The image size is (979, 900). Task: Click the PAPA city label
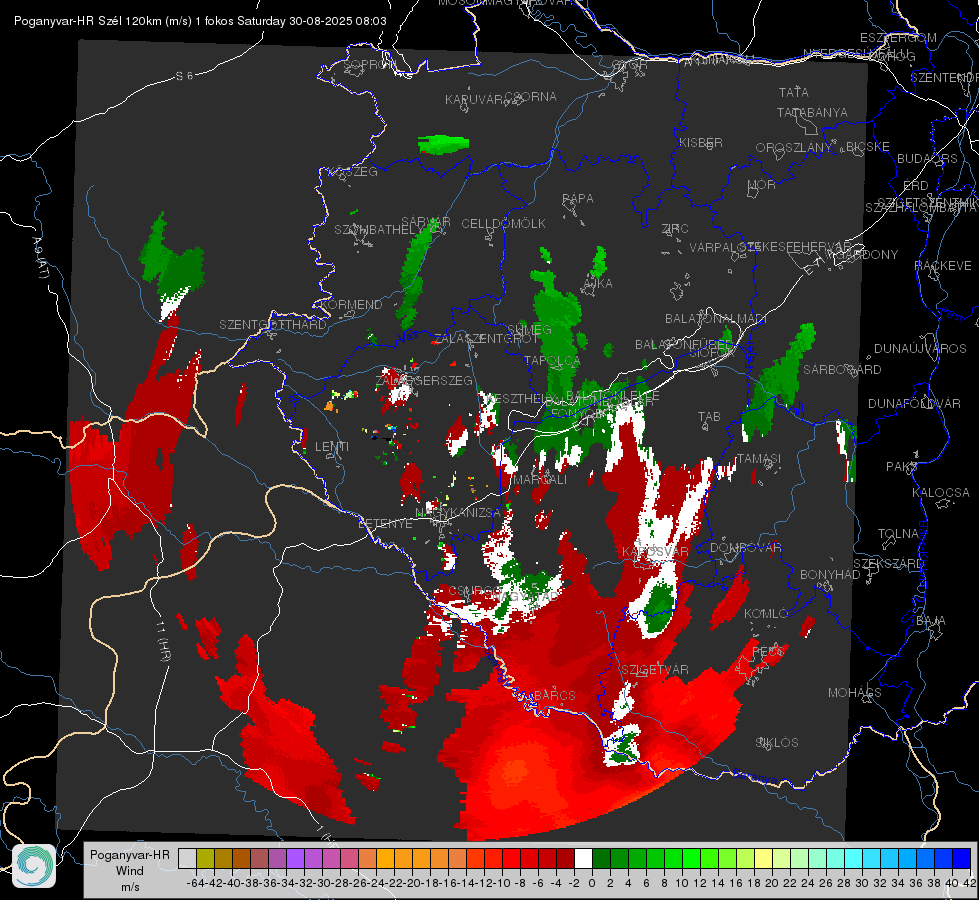point(578,198)
